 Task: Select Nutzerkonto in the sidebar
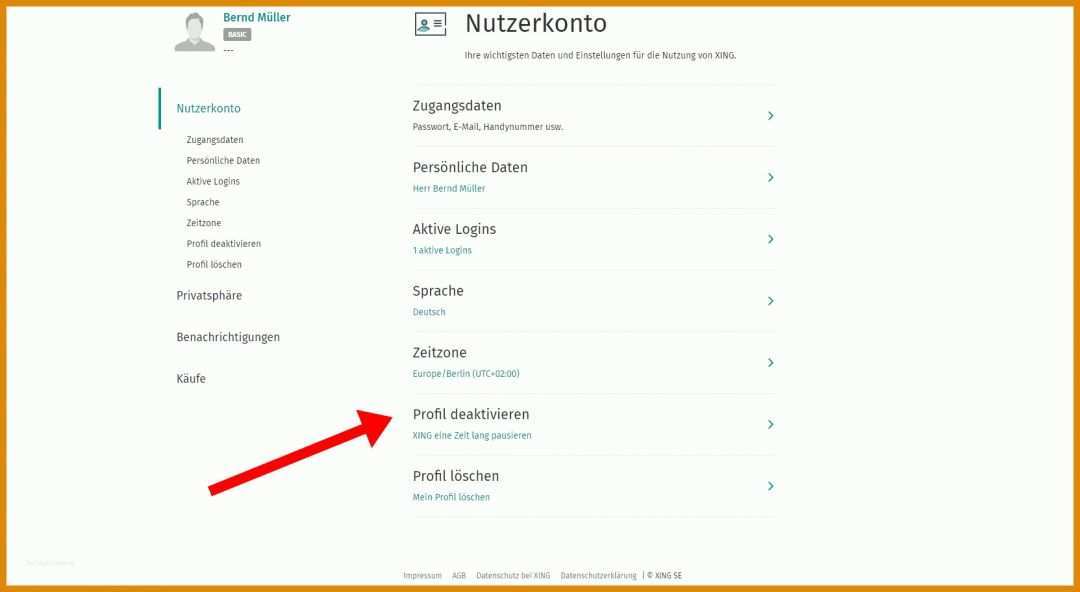[209, 108]
